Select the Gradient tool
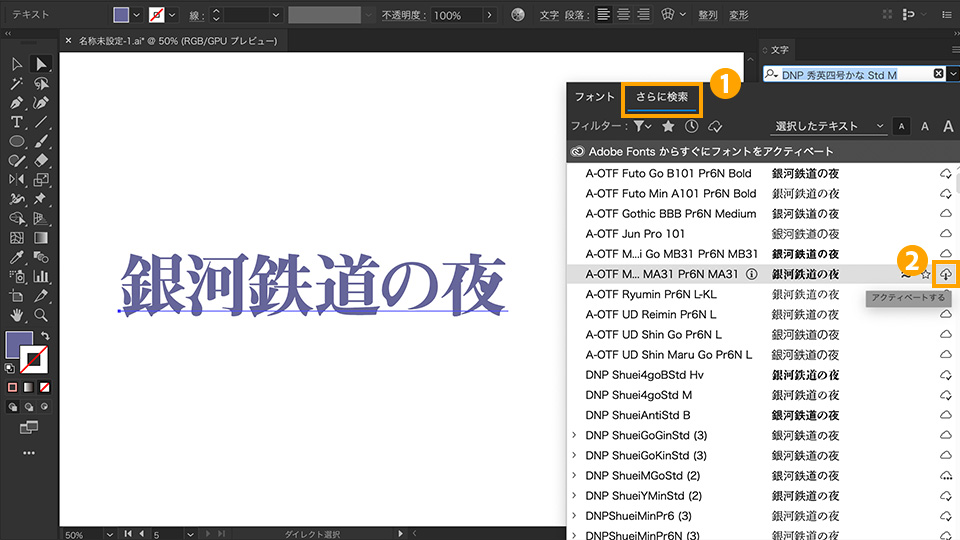 [41, 238]
